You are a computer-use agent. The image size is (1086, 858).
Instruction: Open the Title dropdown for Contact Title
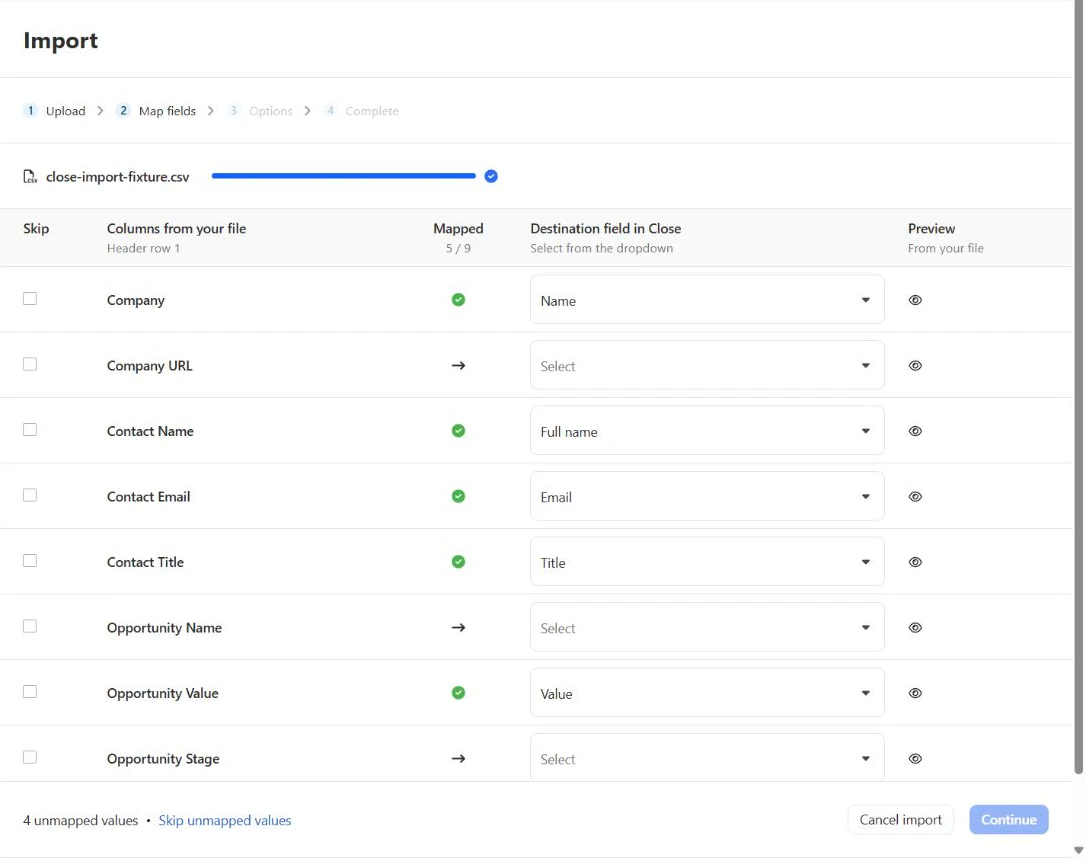tap(707, 562)
